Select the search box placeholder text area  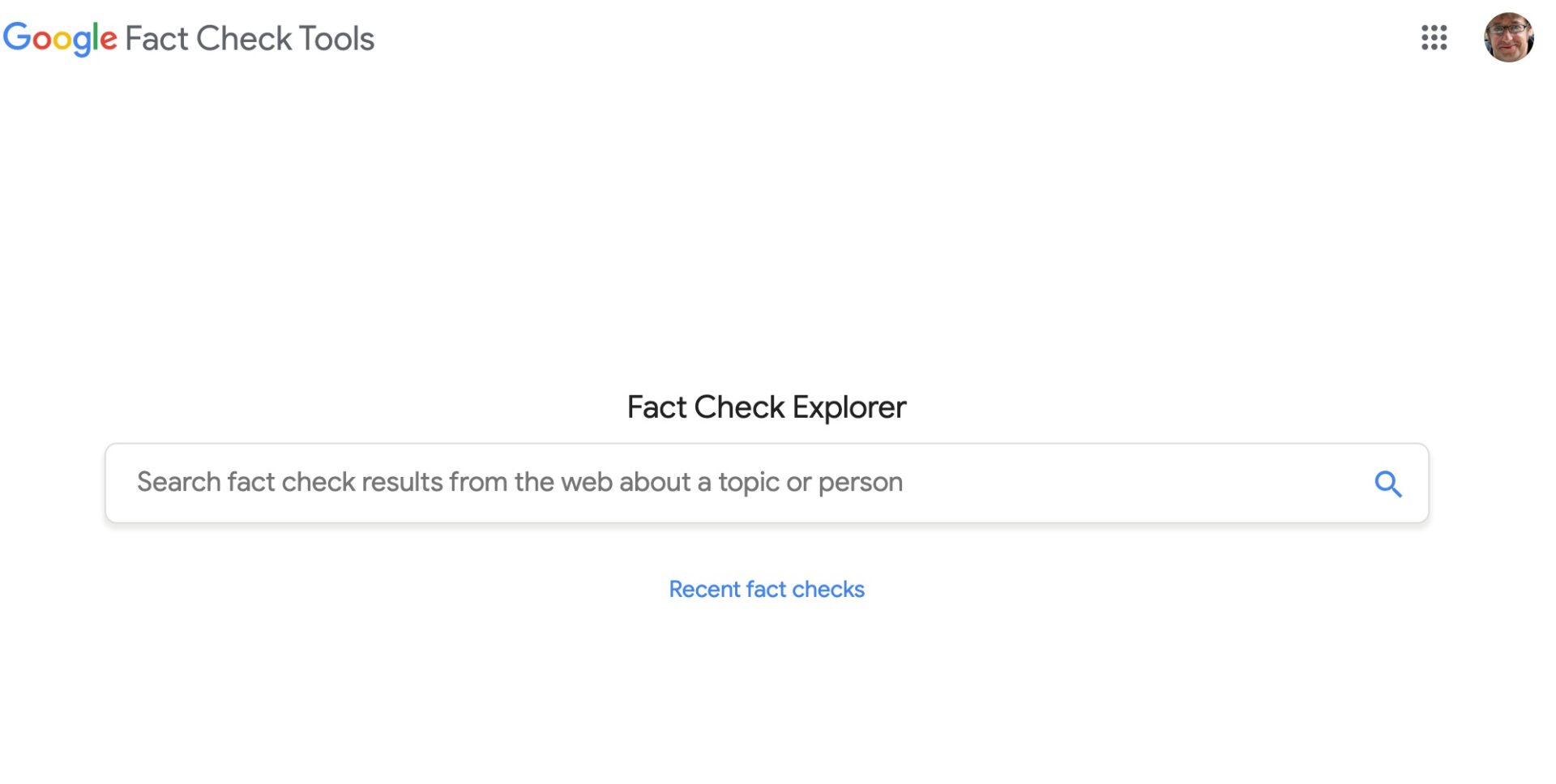pyautogui.click(x=519, y=483)
